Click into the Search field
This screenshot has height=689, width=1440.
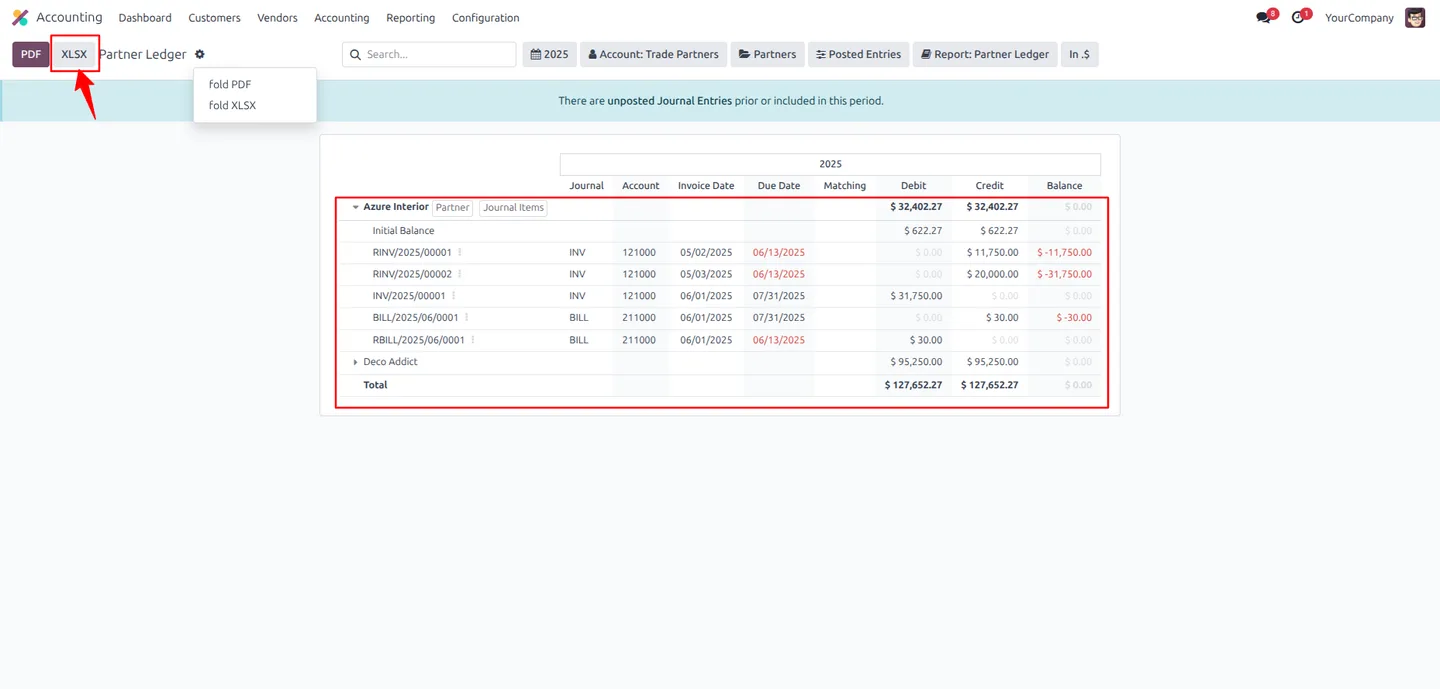point(429,54)
